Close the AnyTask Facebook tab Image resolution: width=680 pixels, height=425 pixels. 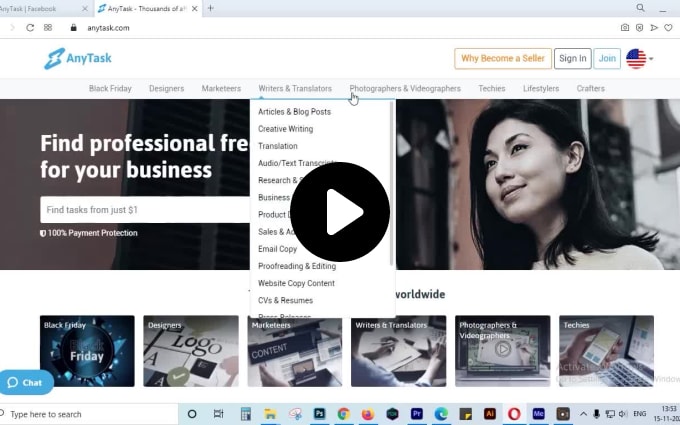click(85, 8)
